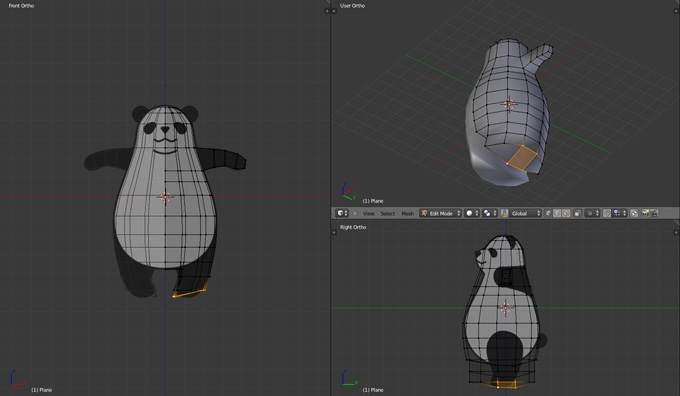Collapse the header menus toggle
680x396 pixels.
pos(355,213)
